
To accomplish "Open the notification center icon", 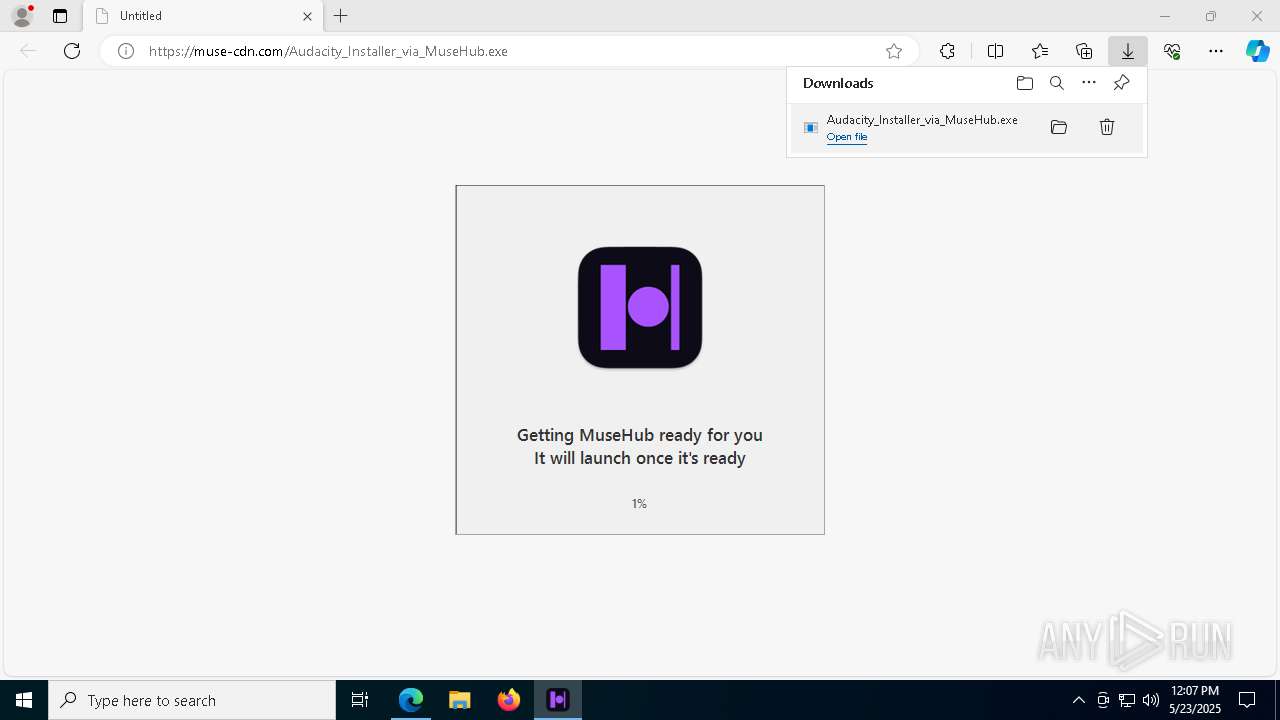I will pos(1247,700).
